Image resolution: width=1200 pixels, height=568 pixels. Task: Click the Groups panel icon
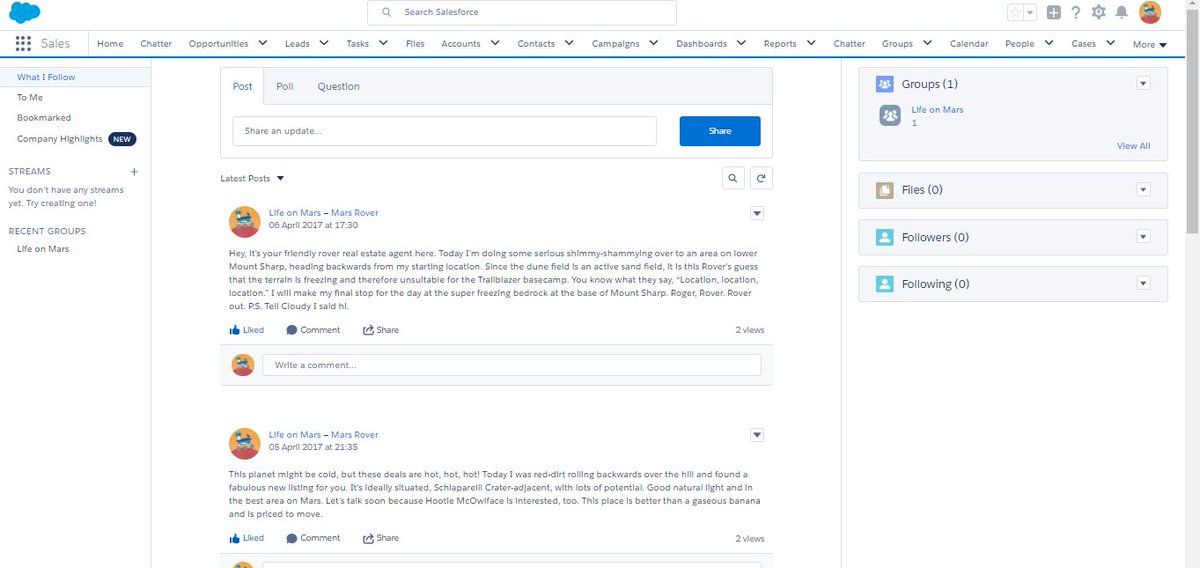884,84
